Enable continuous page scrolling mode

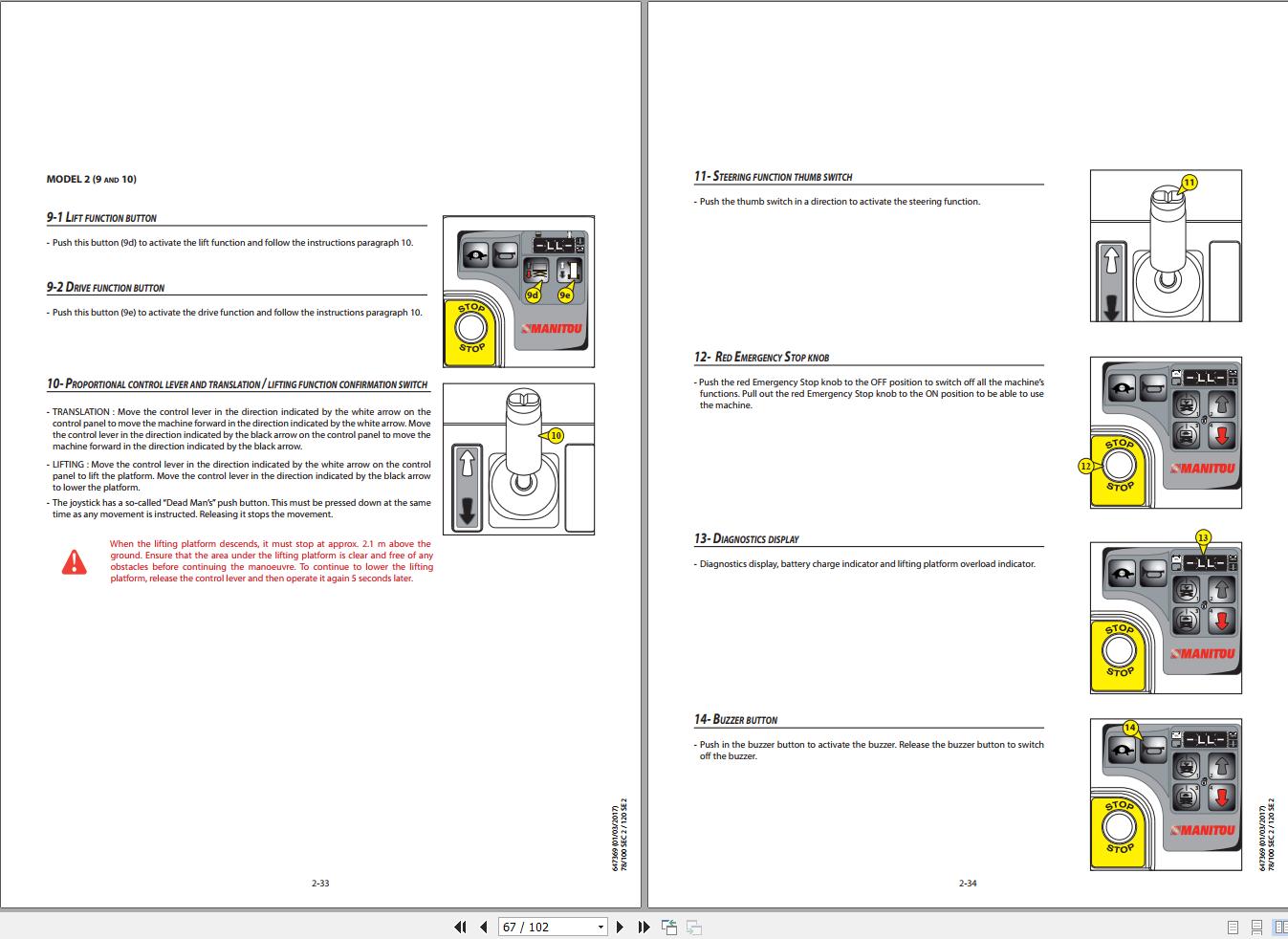tap(1255, 926)
